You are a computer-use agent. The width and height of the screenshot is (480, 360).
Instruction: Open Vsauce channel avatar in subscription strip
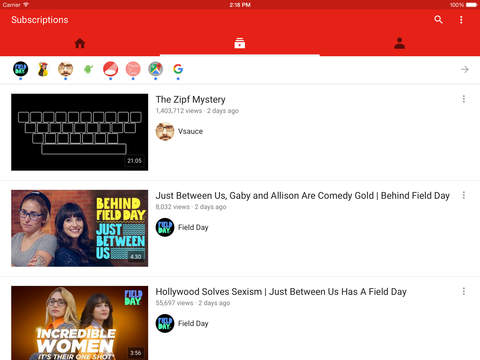pyautogui.click(x=65, y=69)
